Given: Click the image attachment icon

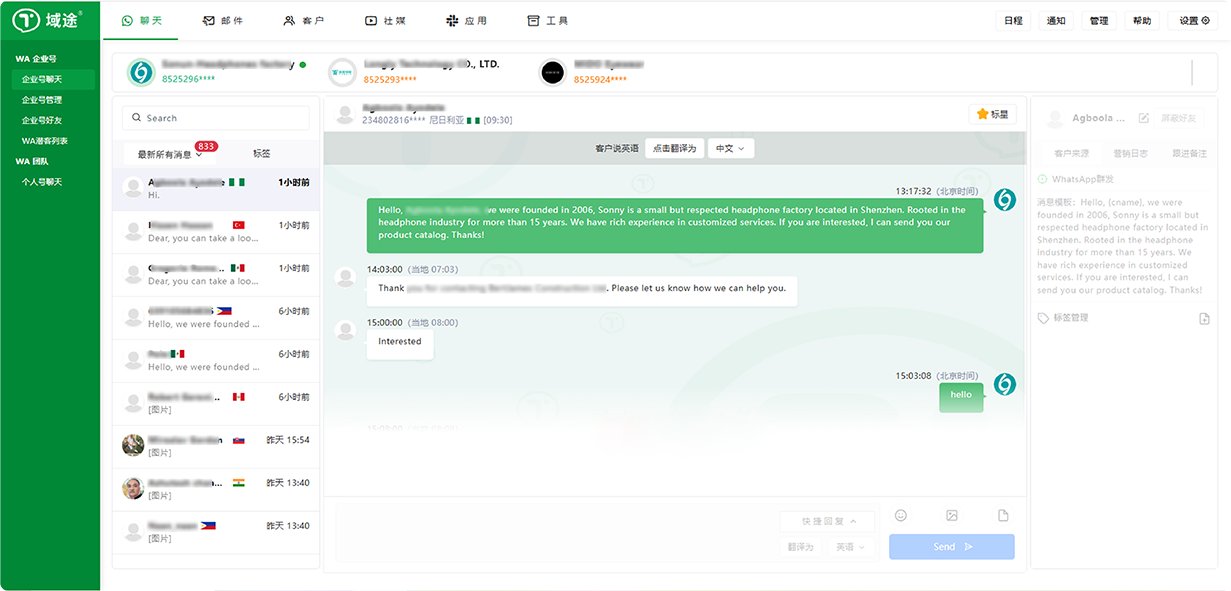Looking at the screenshot, I should coord(952,516).
